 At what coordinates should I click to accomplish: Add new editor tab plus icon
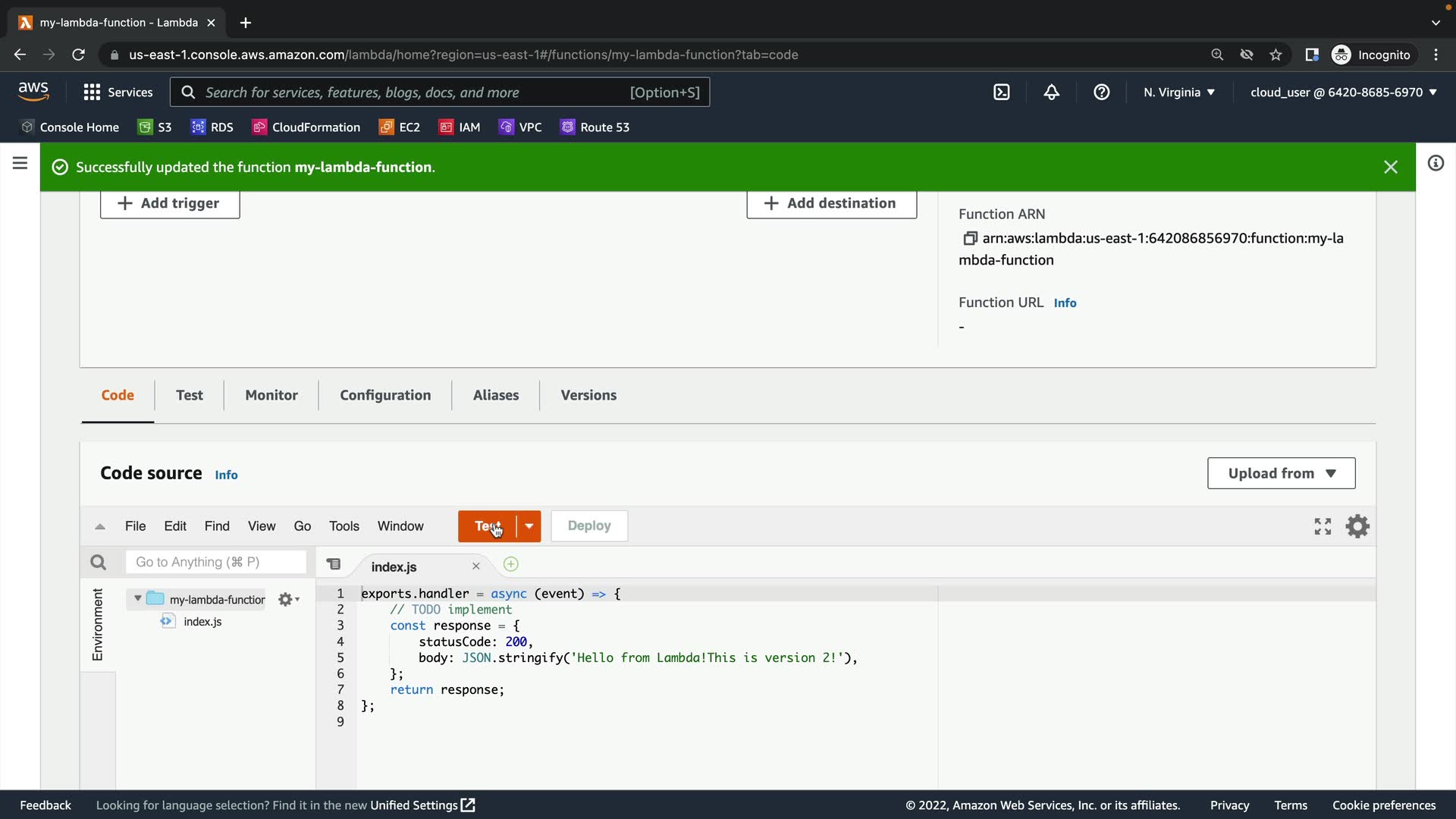click(x=511, y=564)
